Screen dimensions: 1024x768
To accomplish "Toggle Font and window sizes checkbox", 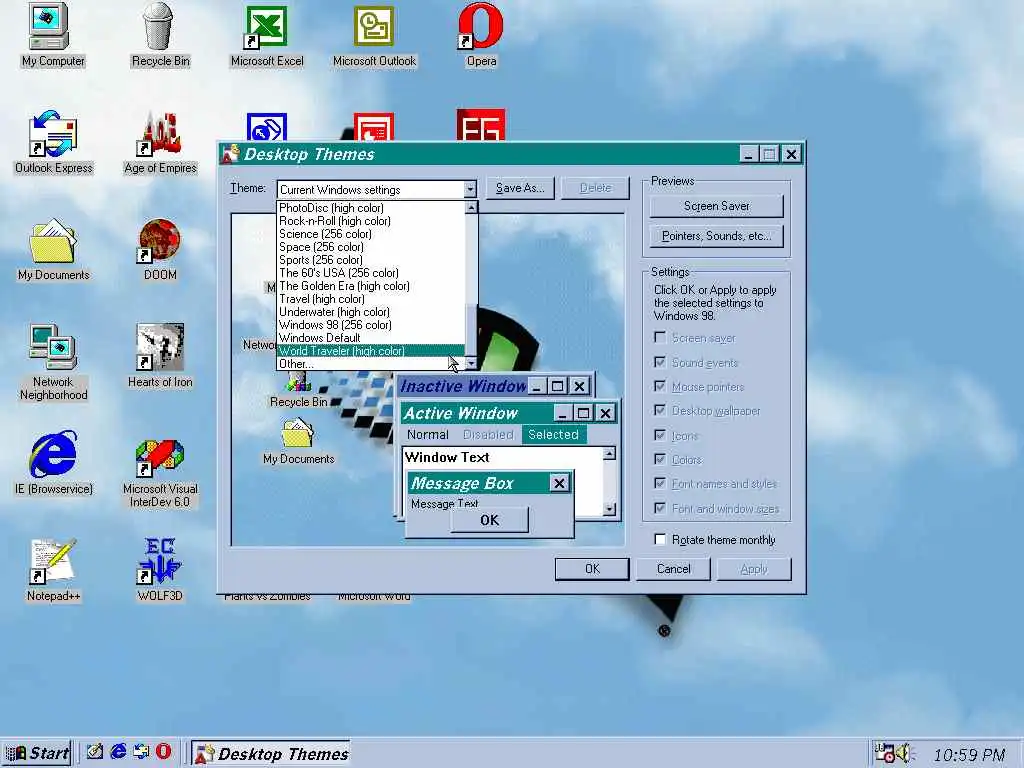I will 660,508.
